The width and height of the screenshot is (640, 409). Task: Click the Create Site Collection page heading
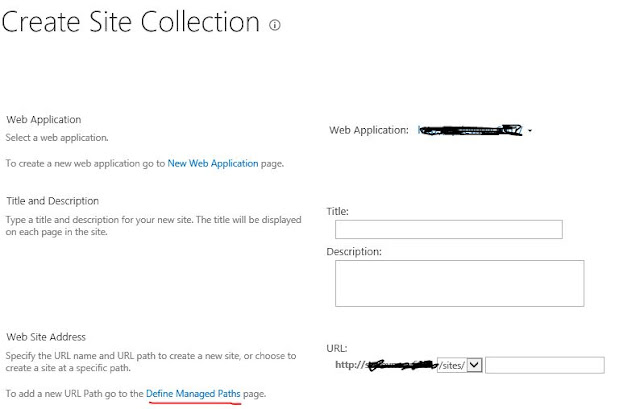pyautogui.click(x=130, y=23)
